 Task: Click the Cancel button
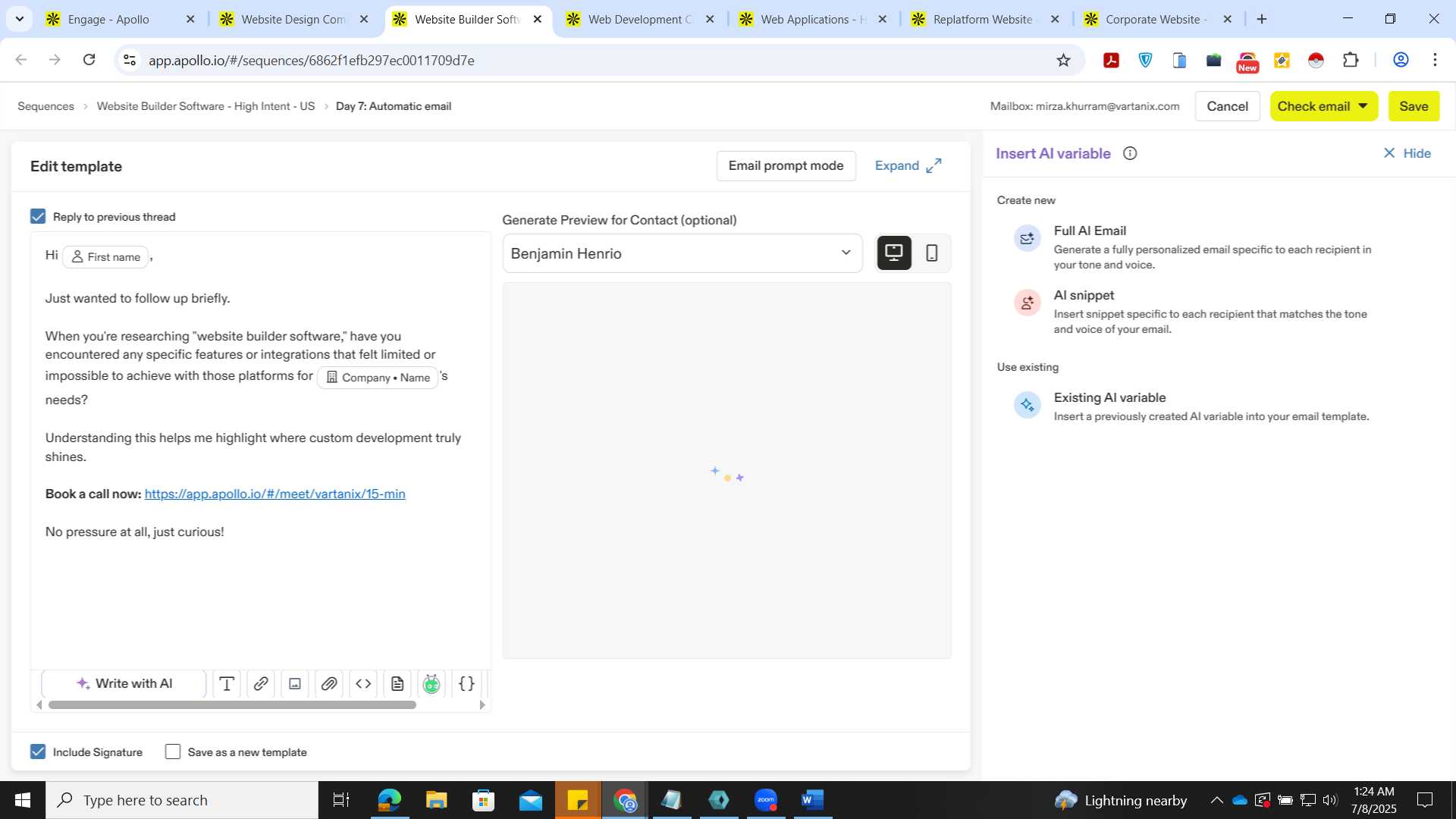coord(1227,106)
